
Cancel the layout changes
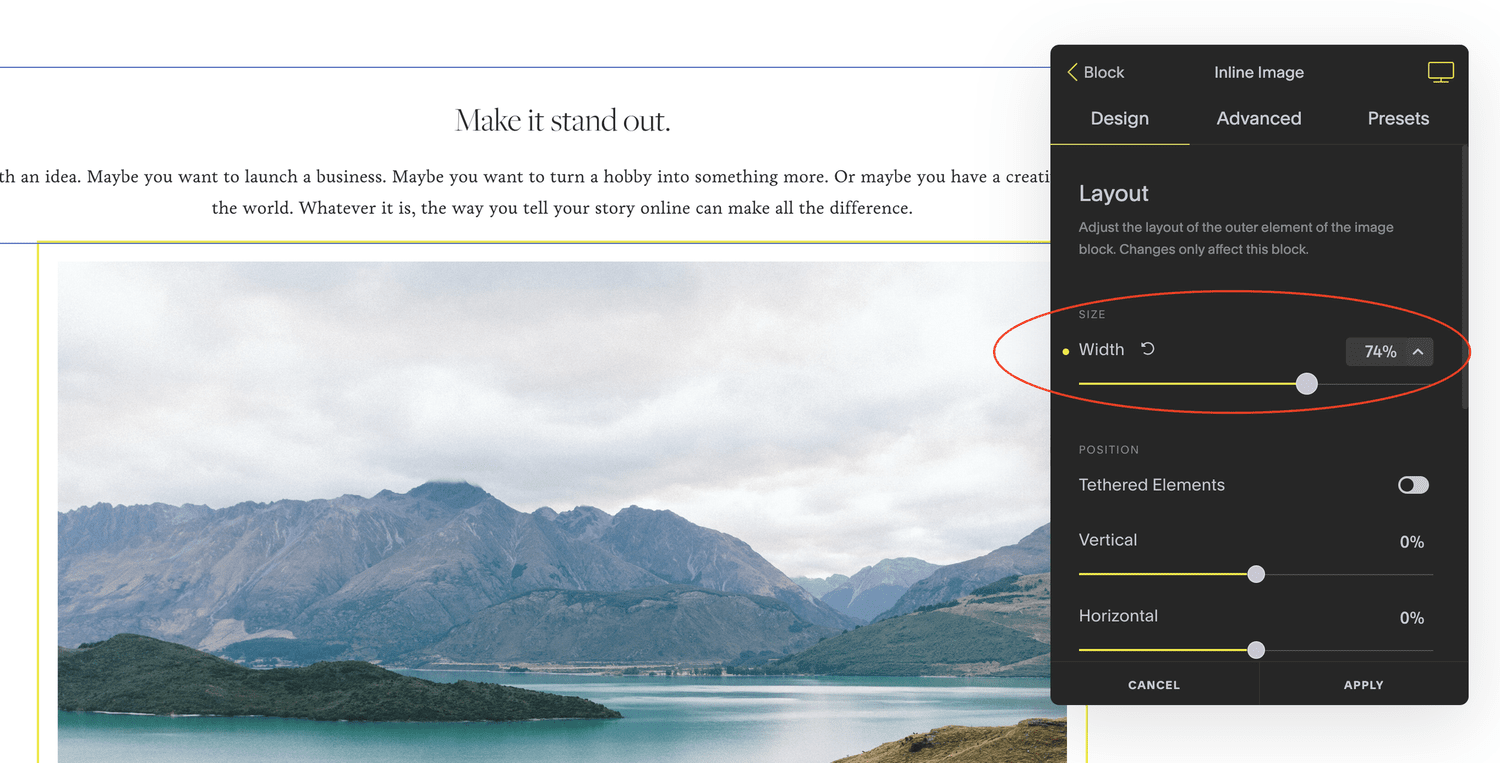1153,685
